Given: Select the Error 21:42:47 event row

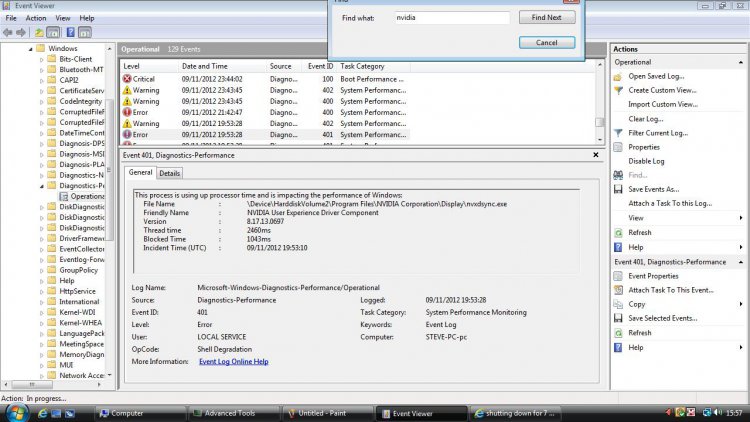Looking at the screenshot, I should [x=265, y=112].
